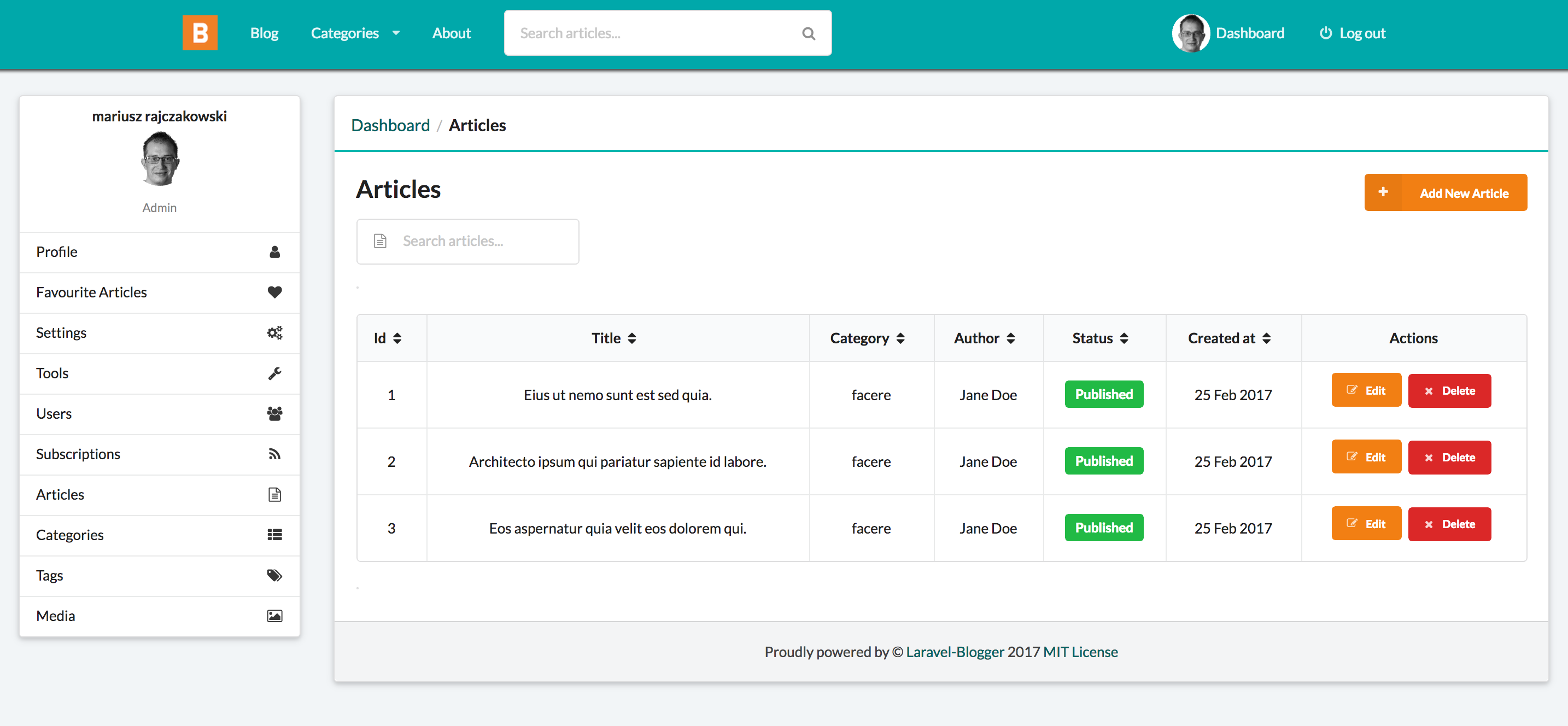The image size is (1568, 726).
Task: Switch to the Blog page
Action: tap(264, 33)
